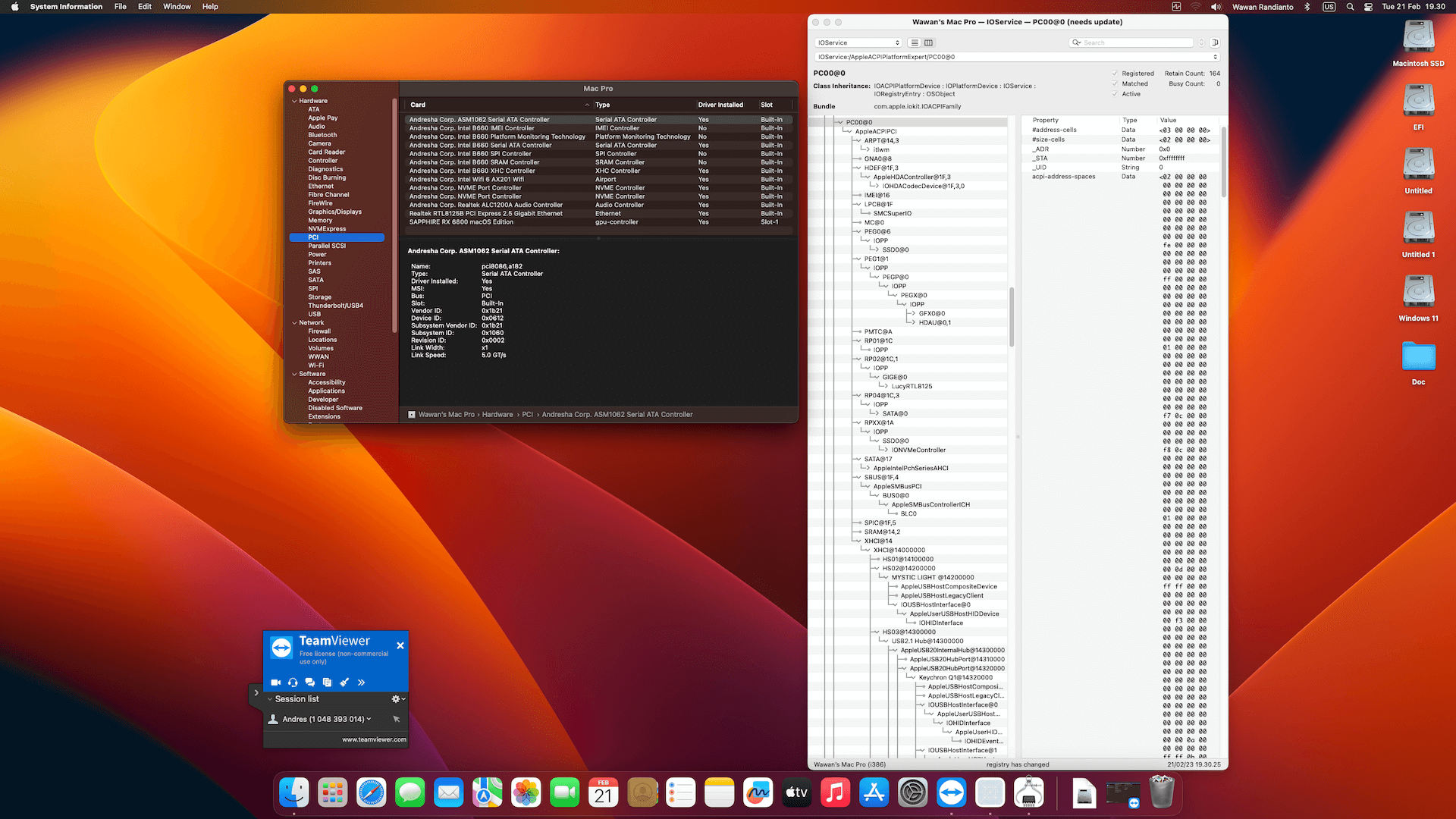
Task: Open Spotlight search in menu bar
Action: (x=1350, y=7)
